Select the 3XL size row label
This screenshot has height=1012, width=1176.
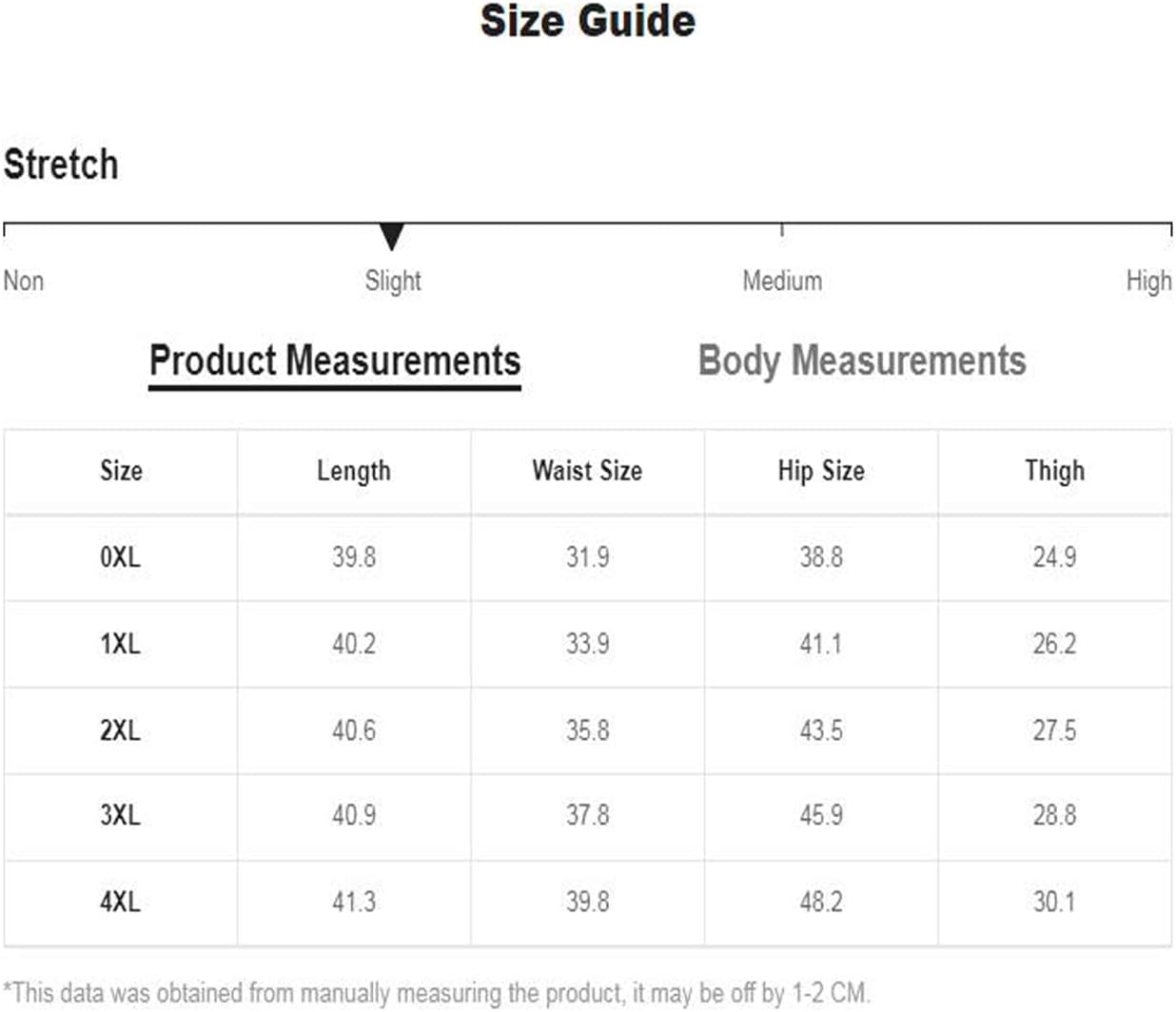pyautogui.click(x=120, y=815)
